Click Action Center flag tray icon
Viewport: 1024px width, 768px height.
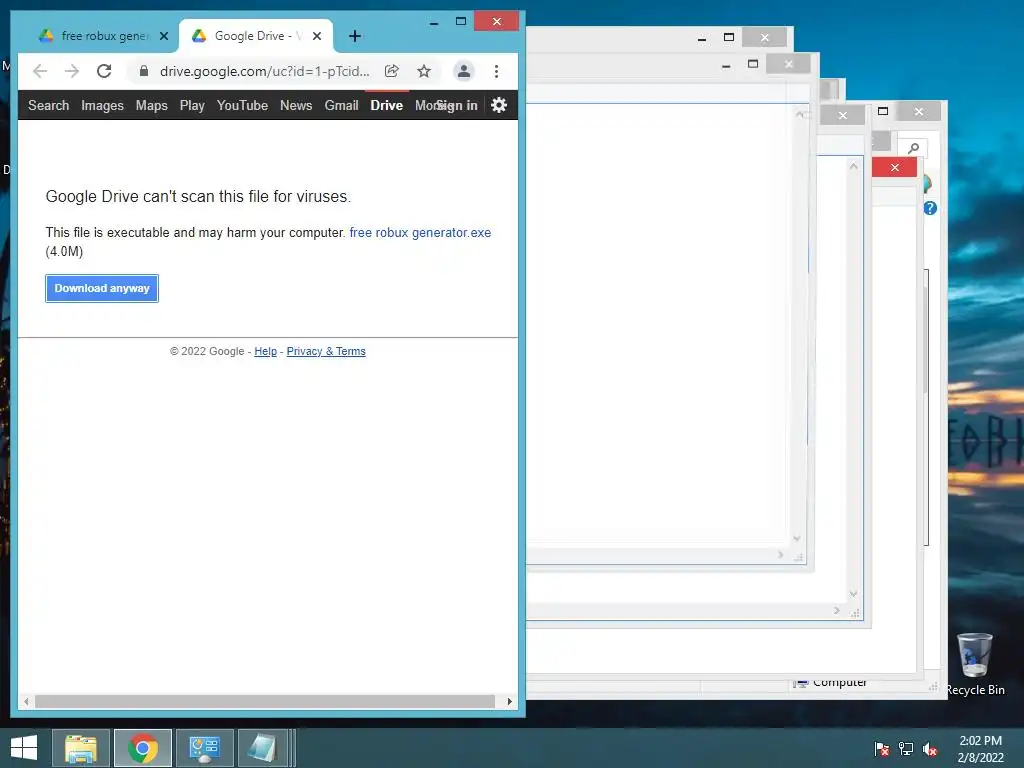(x=882, y=748)
